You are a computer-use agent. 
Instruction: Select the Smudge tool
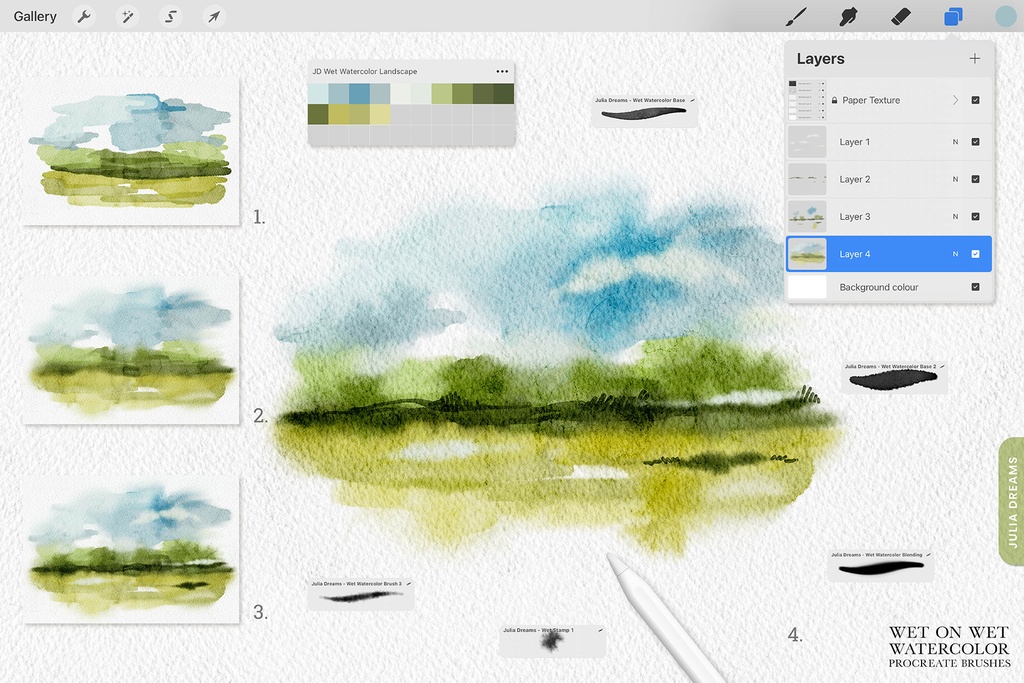pos(847,16)
